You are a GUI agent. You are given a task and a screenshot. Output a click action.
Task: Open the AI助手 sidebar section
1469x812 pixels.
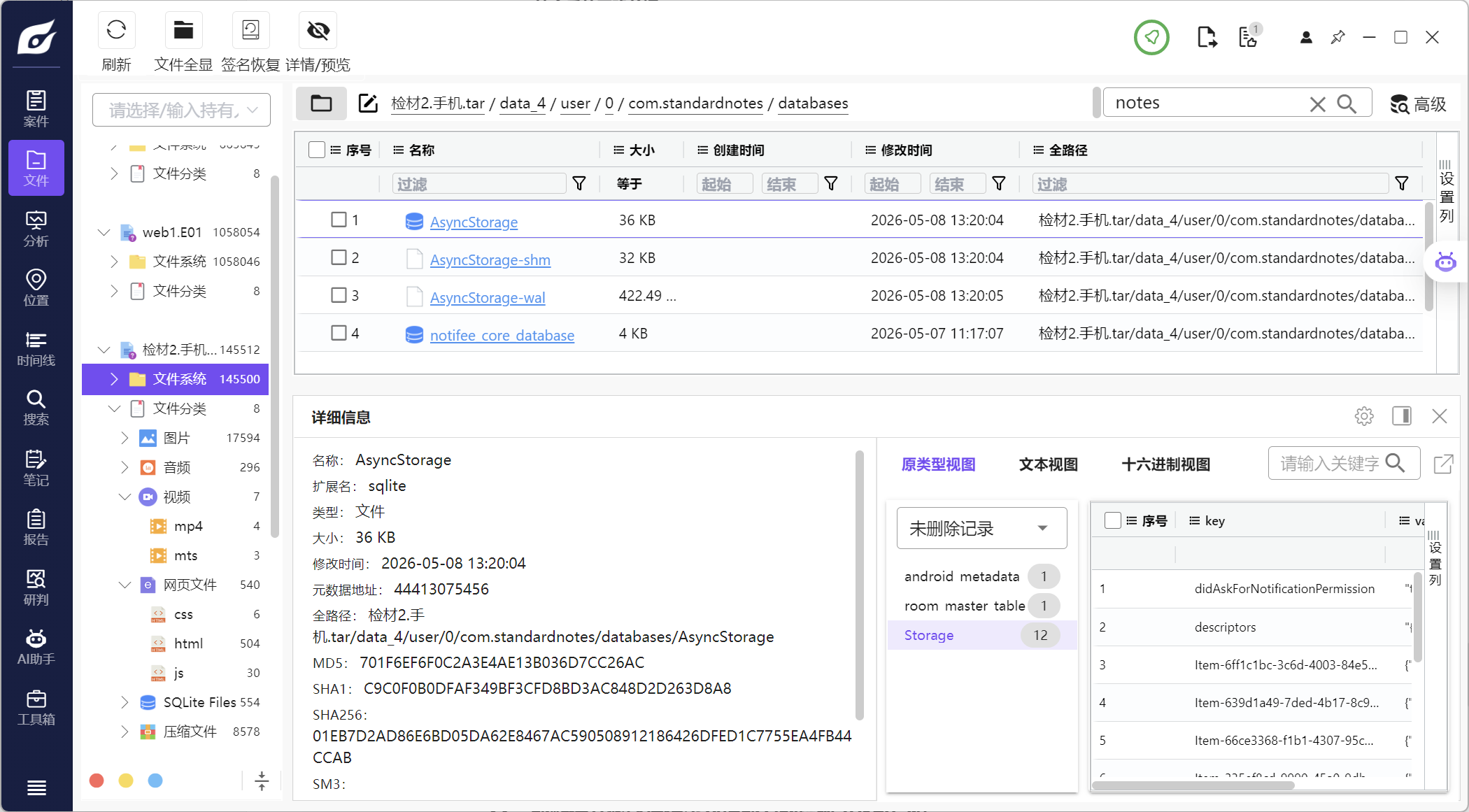pos(36,647)
